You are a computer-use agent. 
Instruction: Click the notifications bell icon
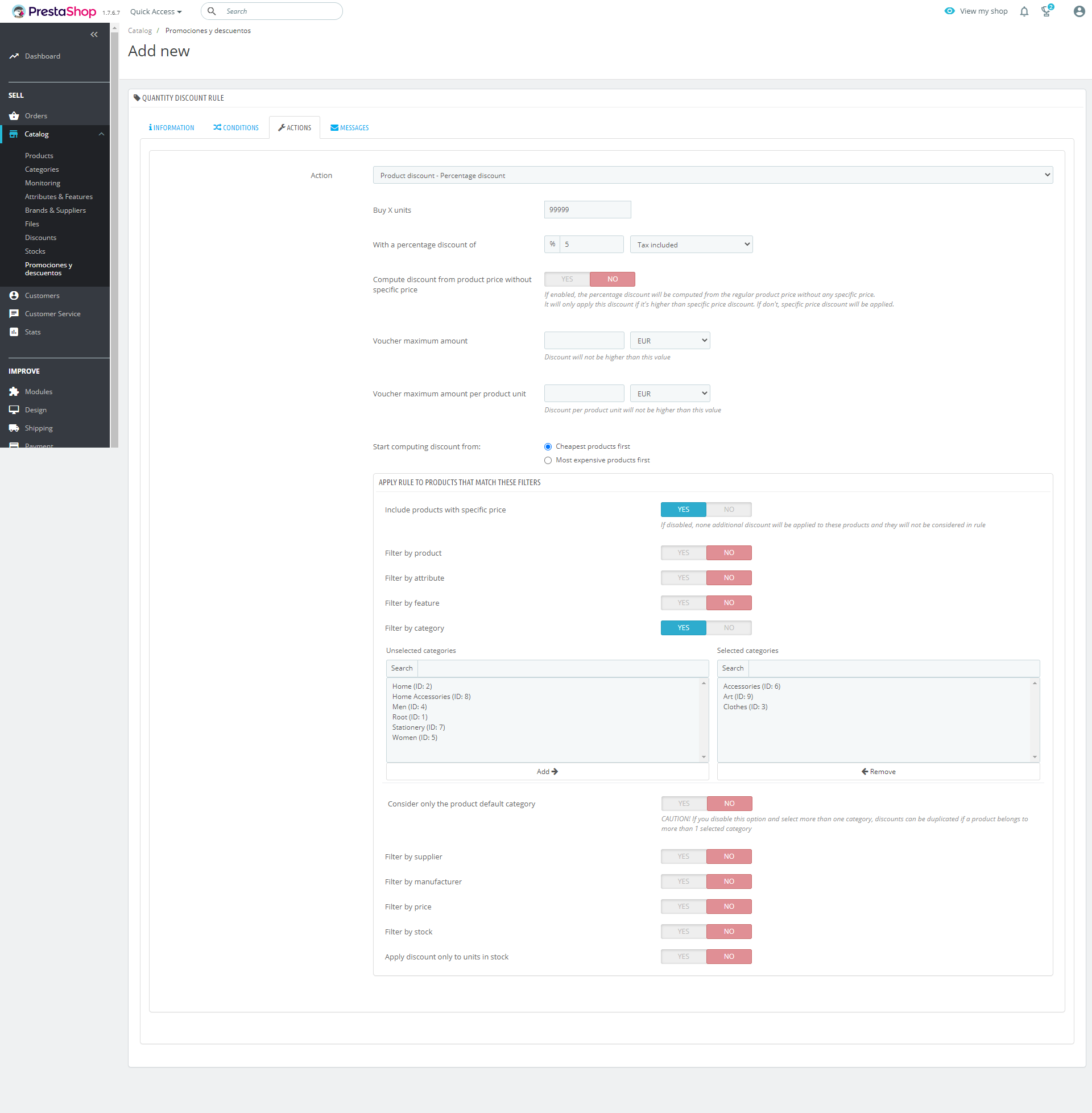(x=1024, y=11)
